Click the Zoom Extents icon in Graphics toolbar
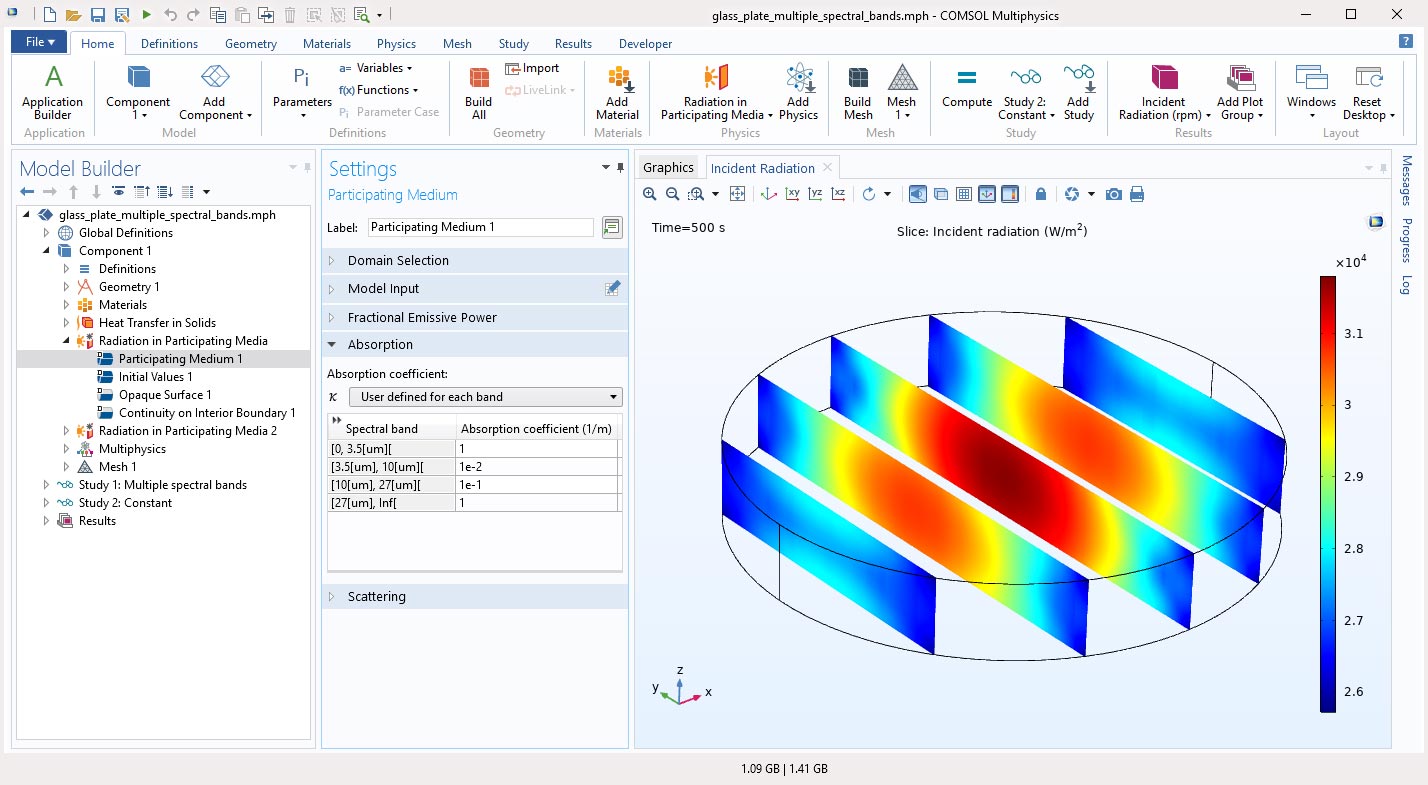1428x785 pixels. pyautogui.click(x=738, y=194)
